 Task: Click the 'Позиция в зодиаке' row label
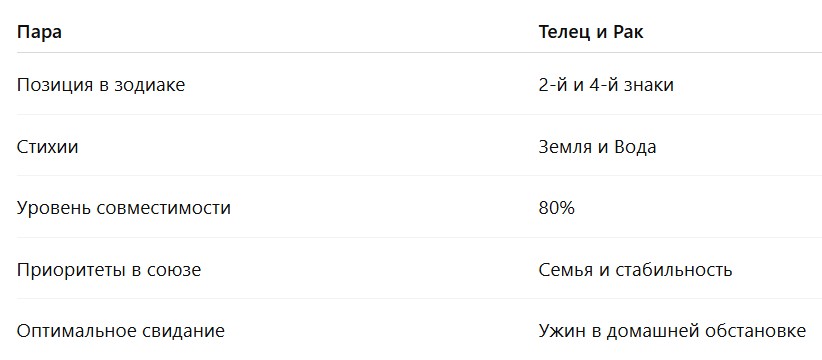tap(101, 85)
